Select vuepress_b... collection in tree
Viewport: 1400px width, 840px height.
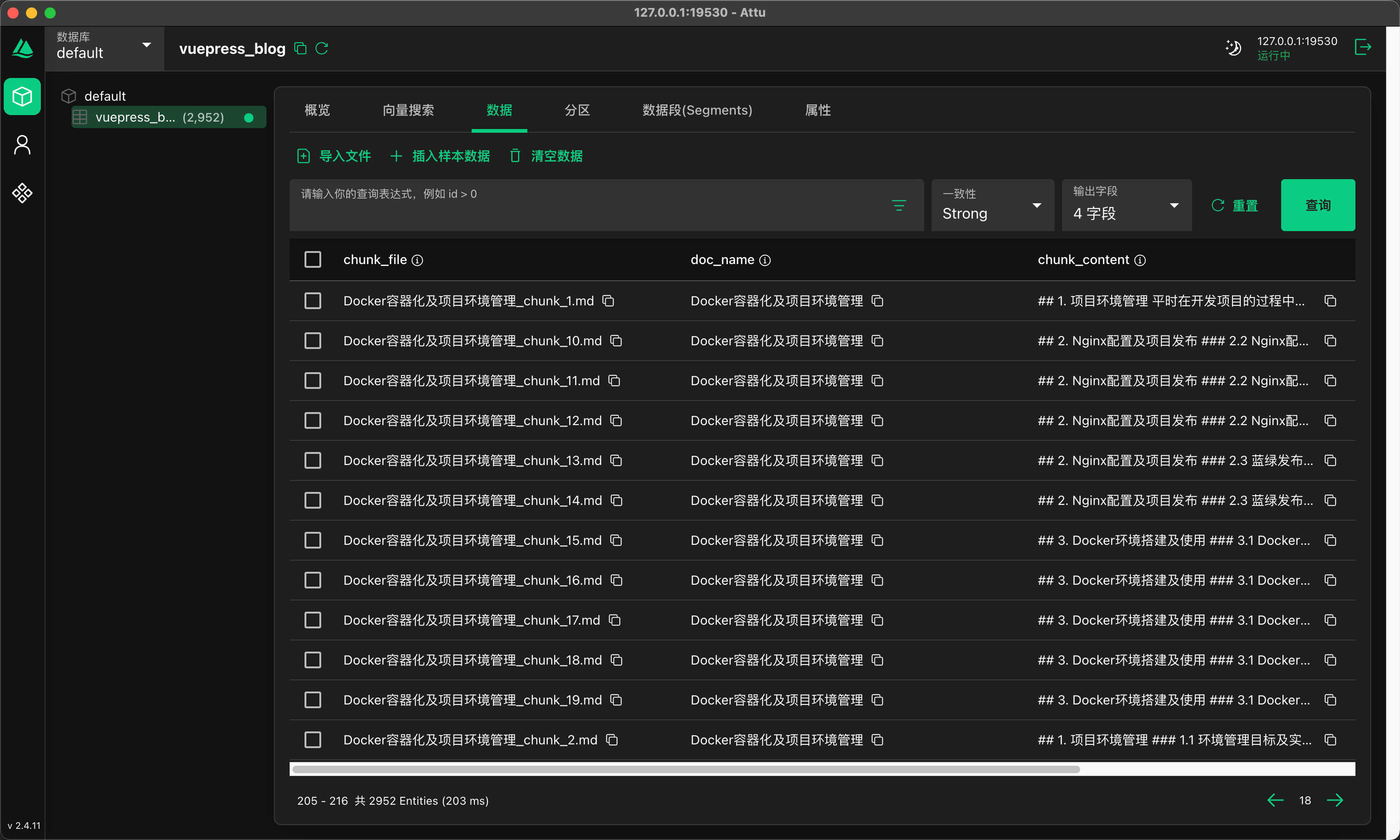tap(168, 117)
